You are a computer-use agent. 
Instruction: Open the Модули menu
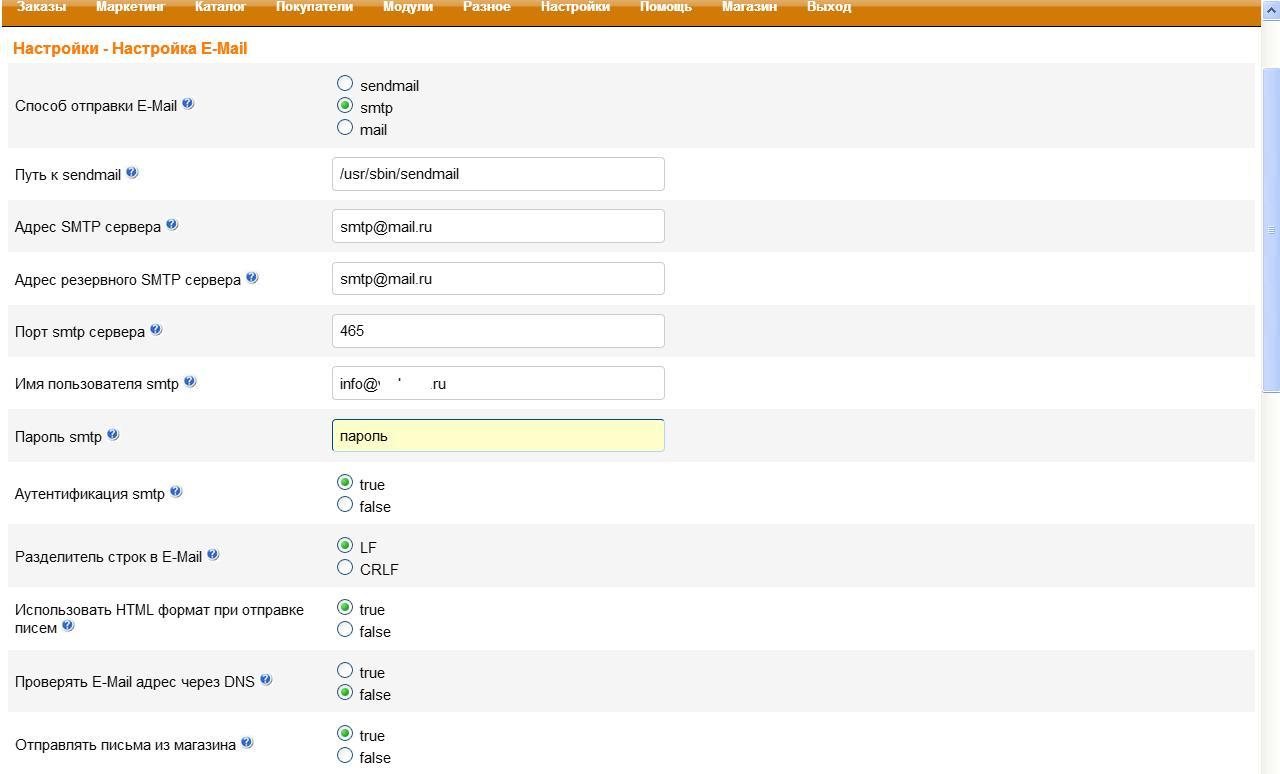407,7
